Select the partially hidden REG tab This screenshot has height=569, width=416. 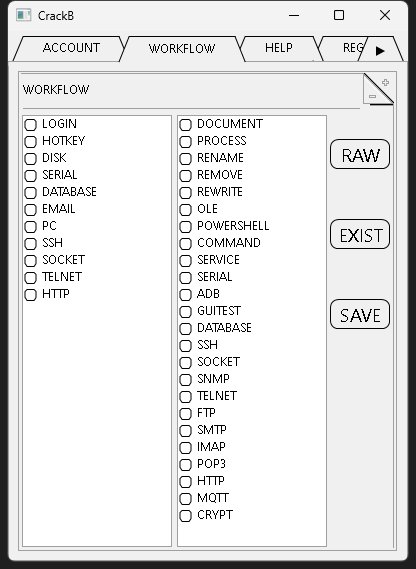[x=350, y=48]
